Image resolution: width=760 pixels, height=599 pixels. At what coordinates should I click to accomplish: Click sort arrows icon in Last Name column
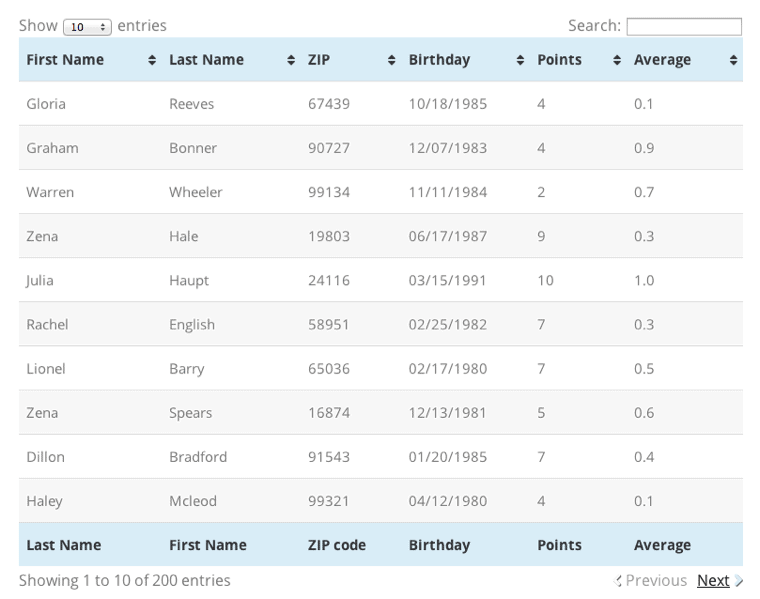(291, 61)
